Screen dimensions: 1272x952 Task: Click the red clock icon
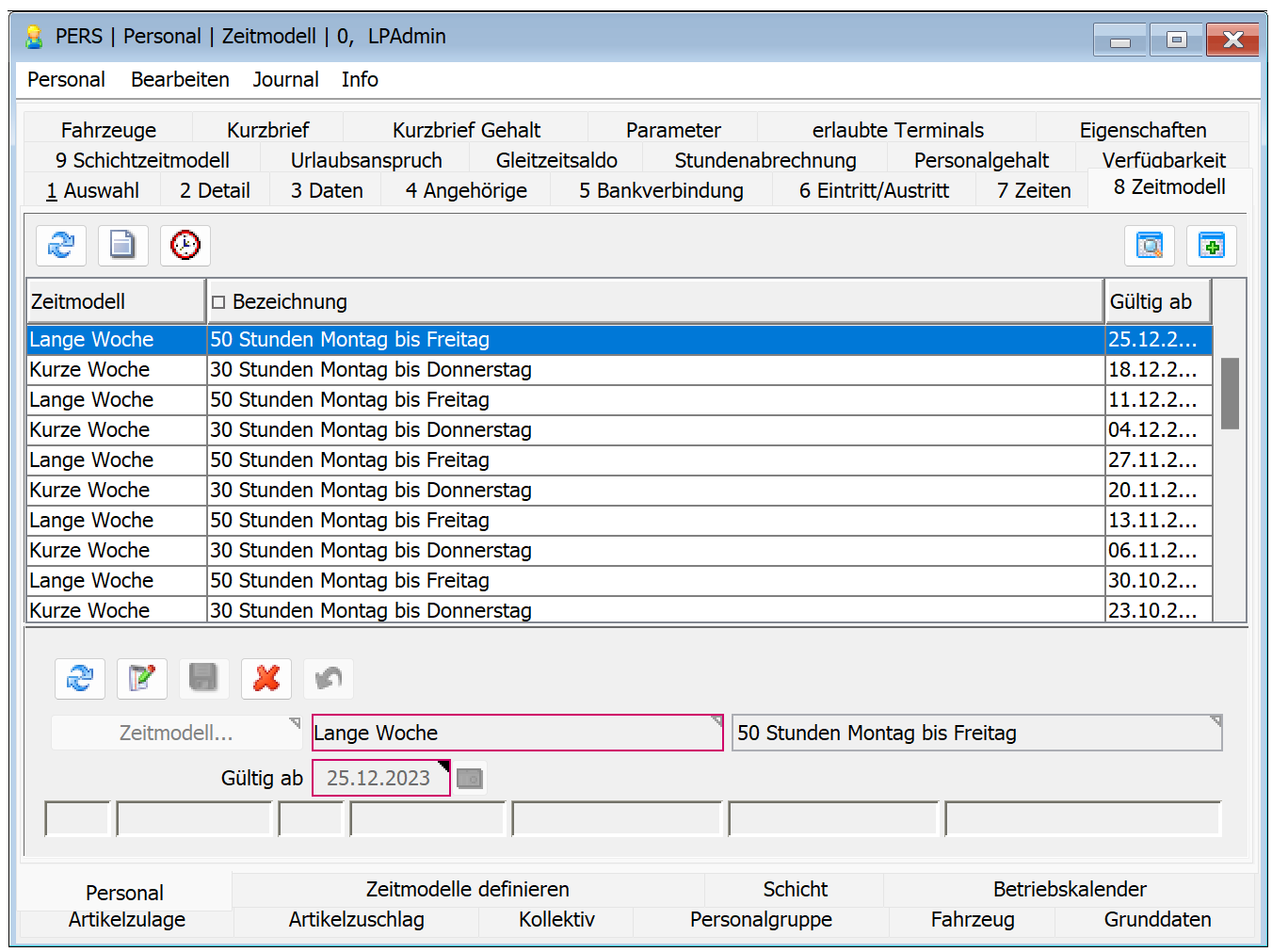(x=185, y=246)
